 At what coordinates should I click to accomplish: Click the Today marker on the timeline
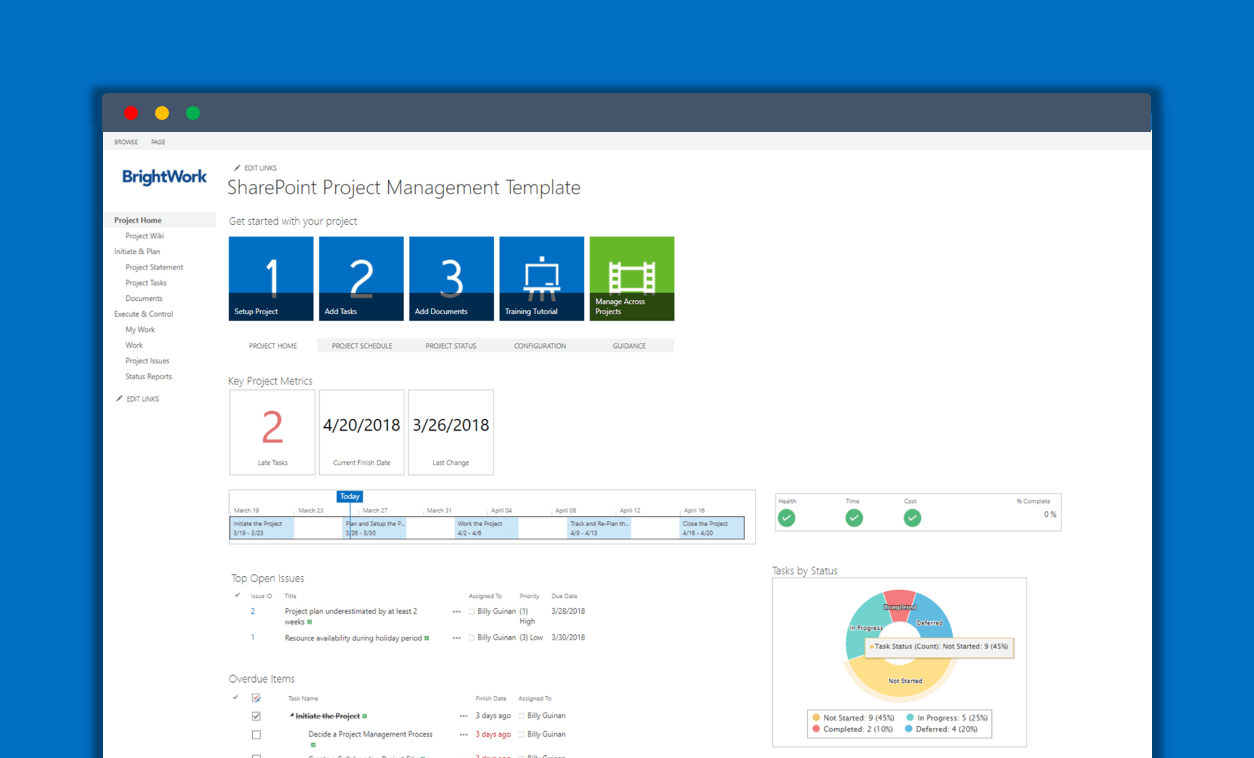click(349, 496)
